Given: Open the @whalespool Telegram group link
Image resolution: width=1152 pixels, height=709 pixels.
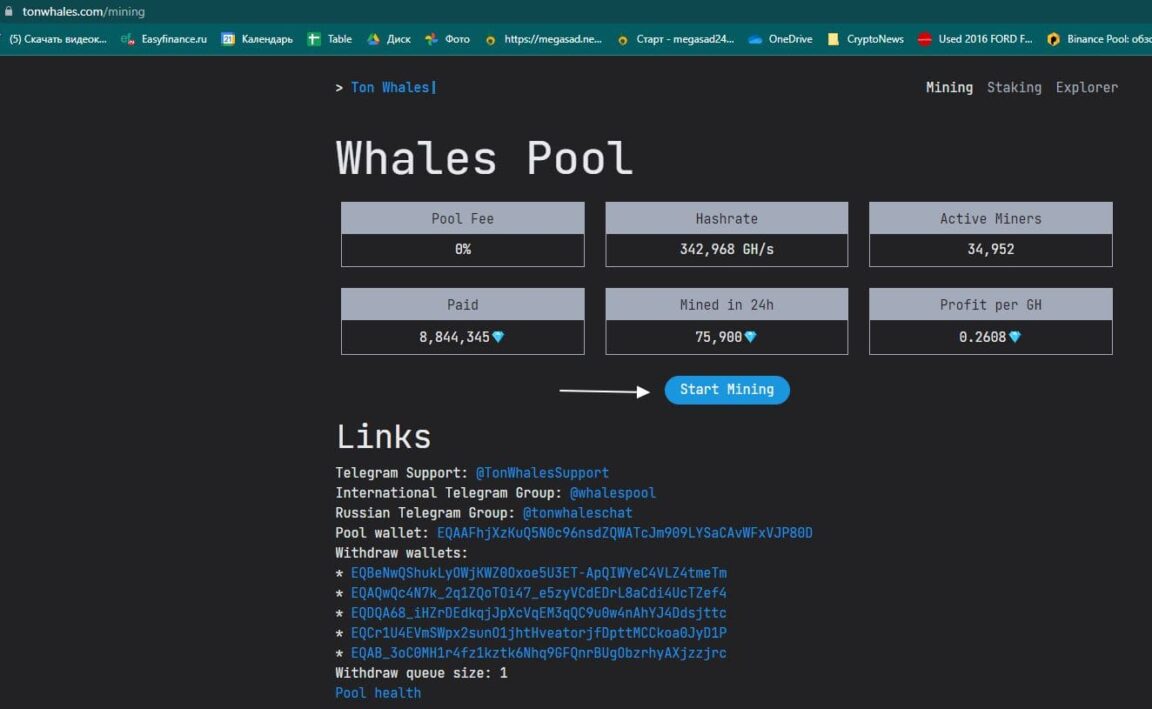Looking at the screenshot, I should click(x=613, y=493).
